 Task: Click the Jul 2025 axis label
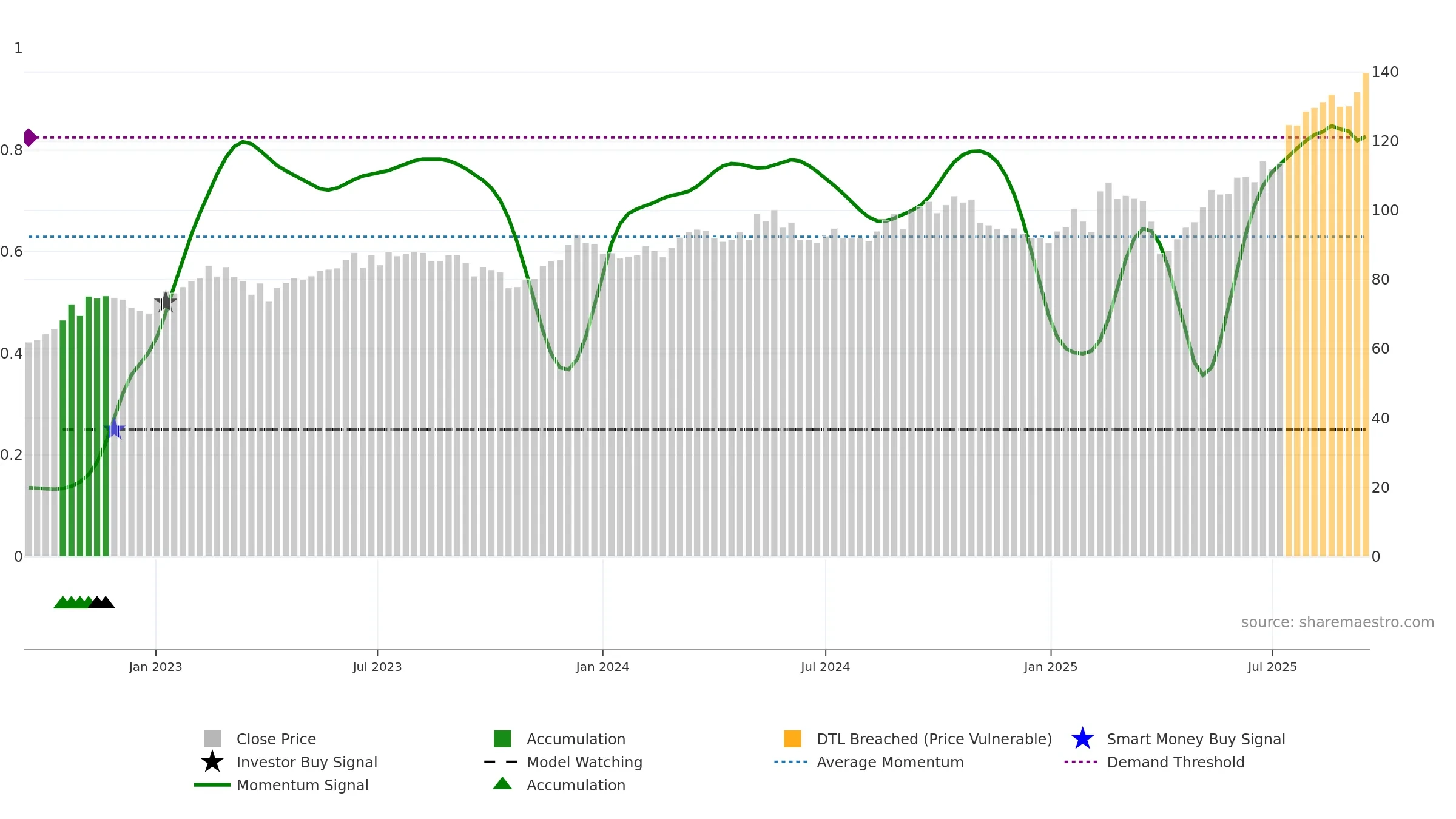[x=1272, y=667]
